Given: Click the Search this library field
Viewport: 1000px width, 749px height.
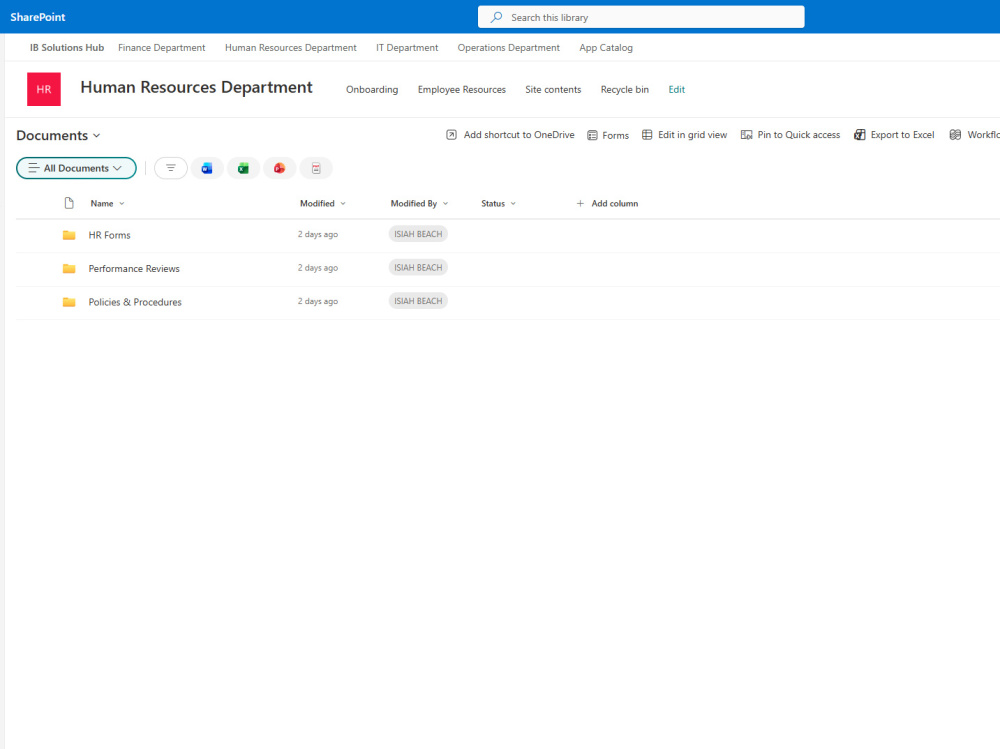Looking at the screenshot, I should click(x=641, y=17).
